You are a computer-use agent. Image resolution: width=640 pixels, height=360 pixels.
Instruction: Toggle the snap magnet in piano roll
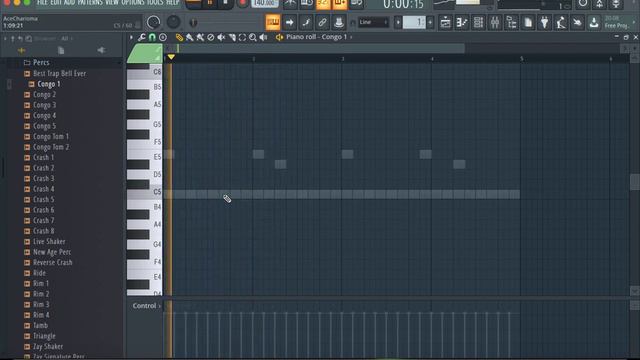[x=152, y=38]
